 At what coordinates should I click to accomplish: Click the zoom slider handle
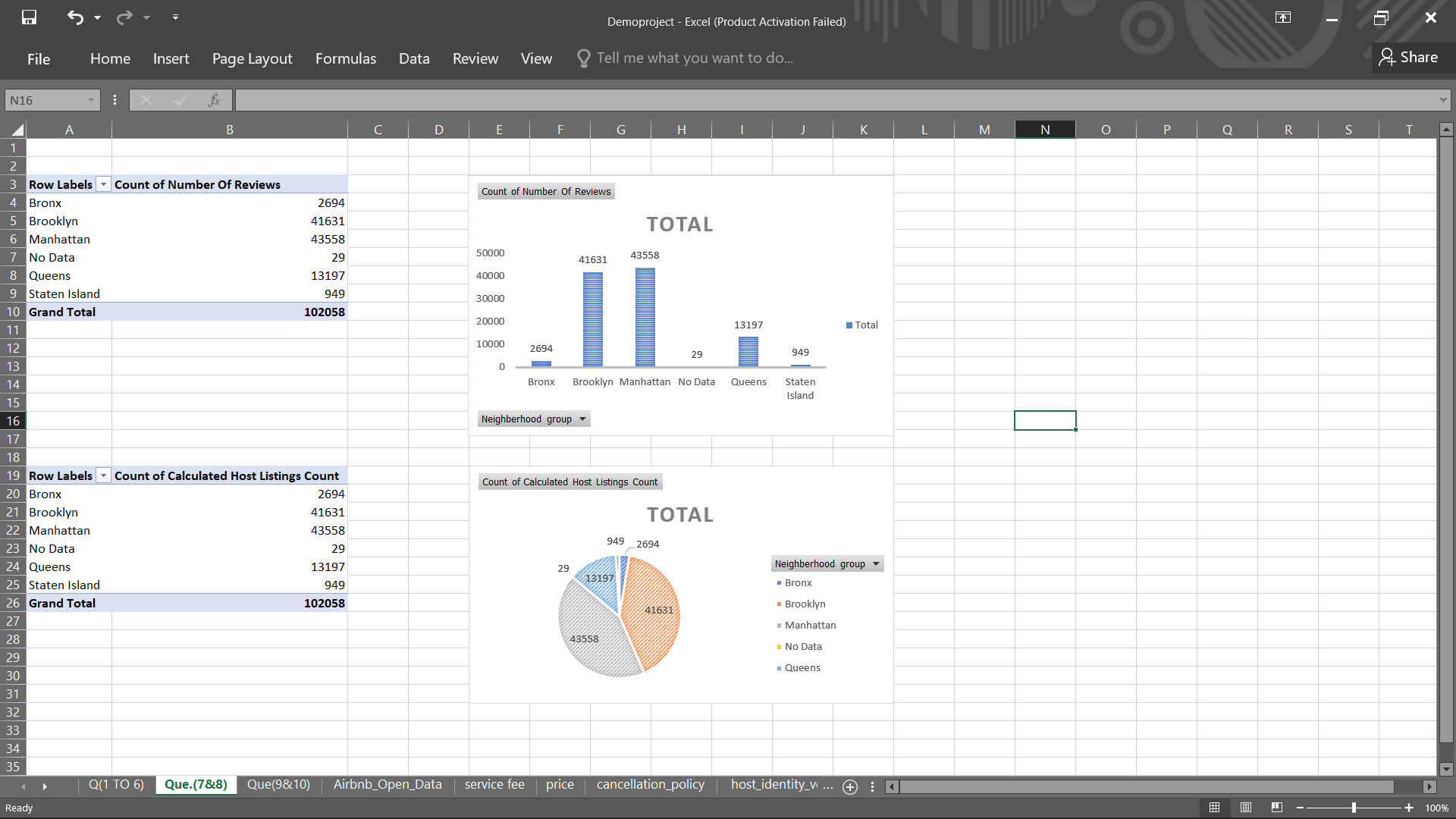1354,808
